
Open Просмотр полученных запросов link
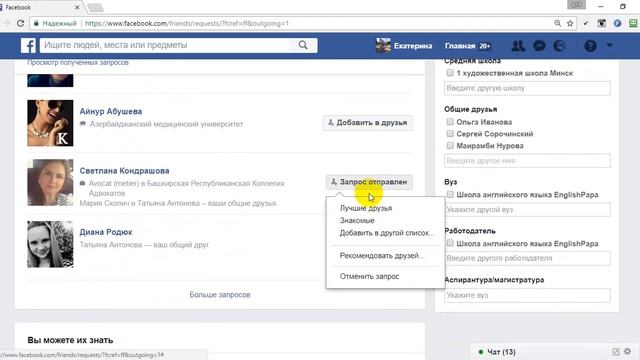[x=78, y=62]
